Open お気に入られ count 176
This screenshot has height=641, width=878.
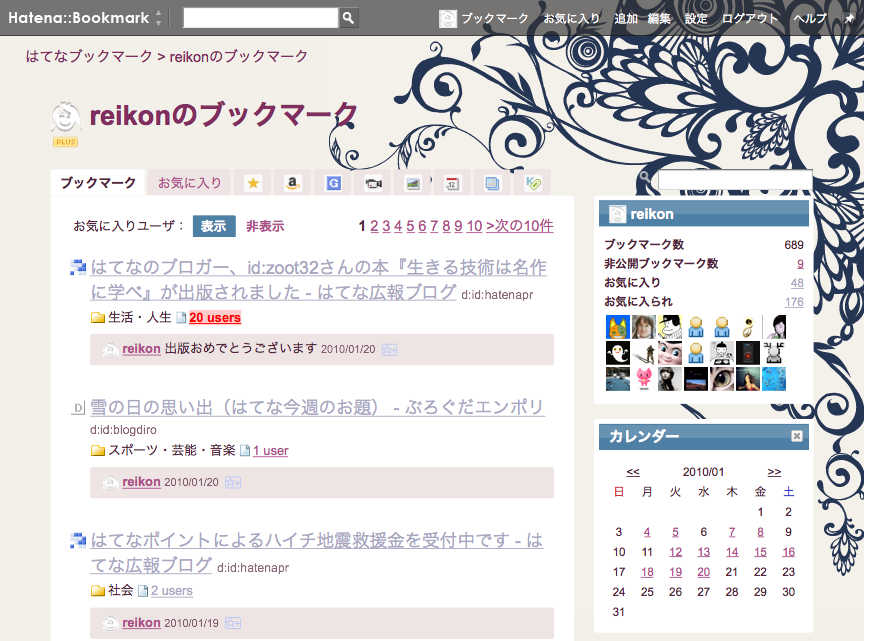pyautogui.click(x=794, y=302)
